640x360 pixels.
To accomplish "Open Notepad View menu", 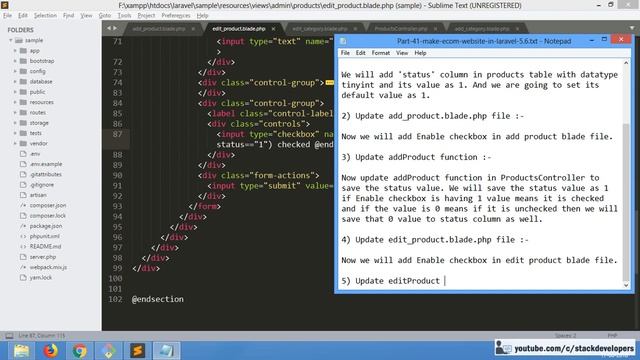I will coord(402,53).
